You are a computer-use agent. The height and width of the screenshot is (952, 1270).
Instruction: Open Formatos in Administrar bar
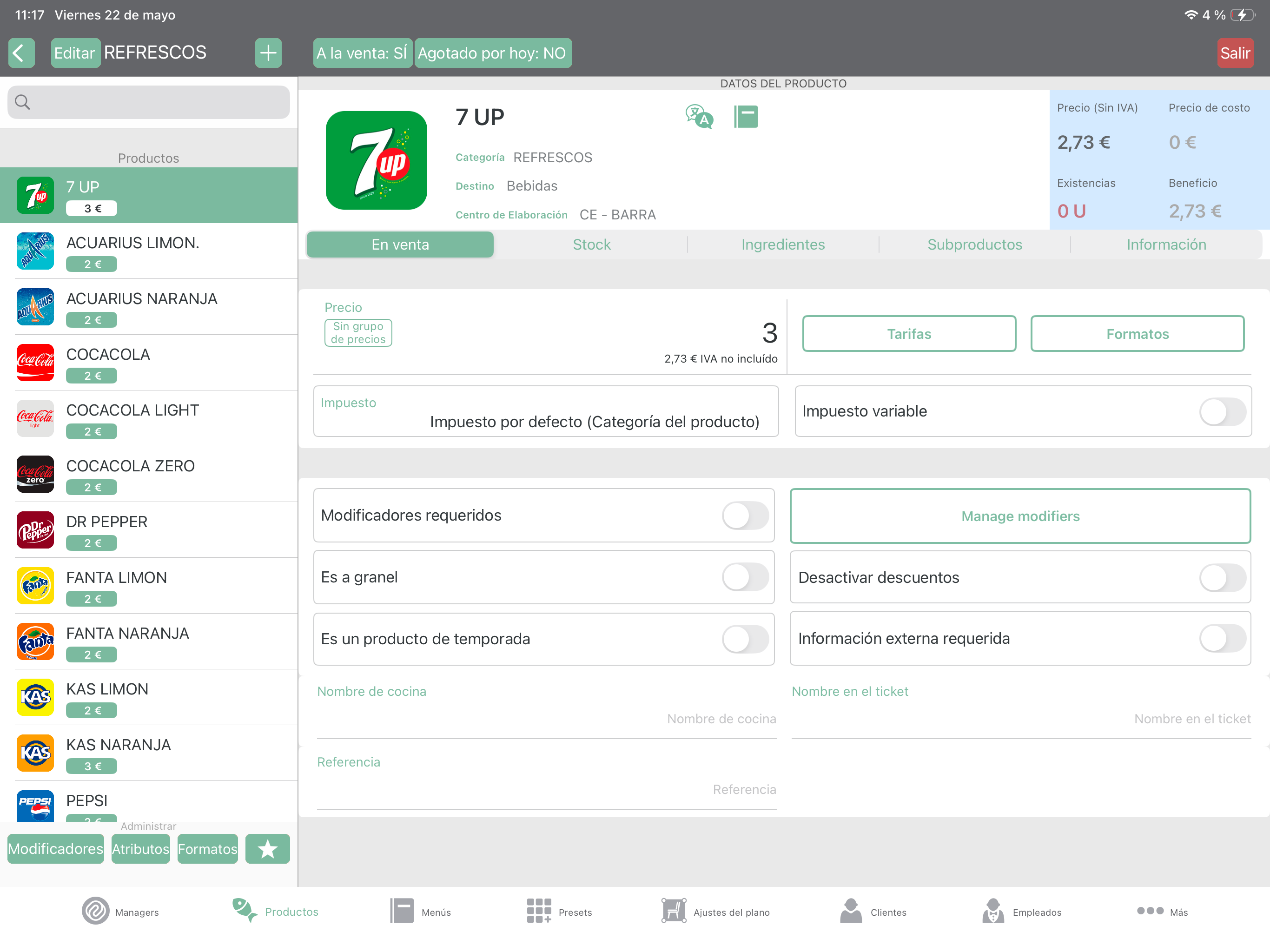(x=207, y=848)
